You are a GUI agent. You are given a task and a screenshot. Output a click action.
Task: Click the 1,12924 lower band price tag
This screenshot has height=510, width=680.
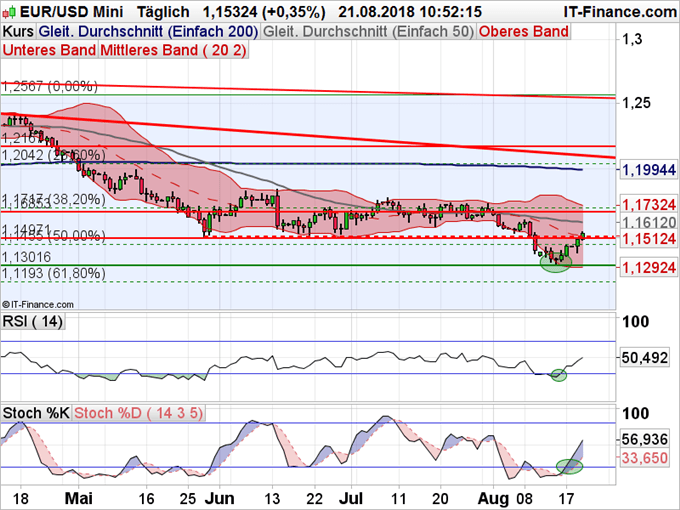pos(648,268)
